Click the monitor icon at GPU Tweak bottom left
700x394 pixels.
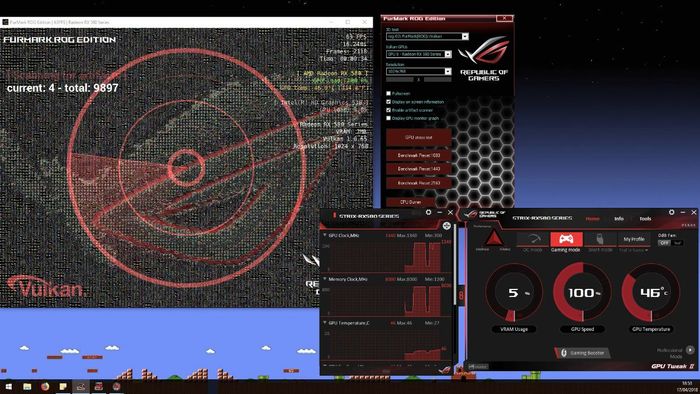pos(478,367)
